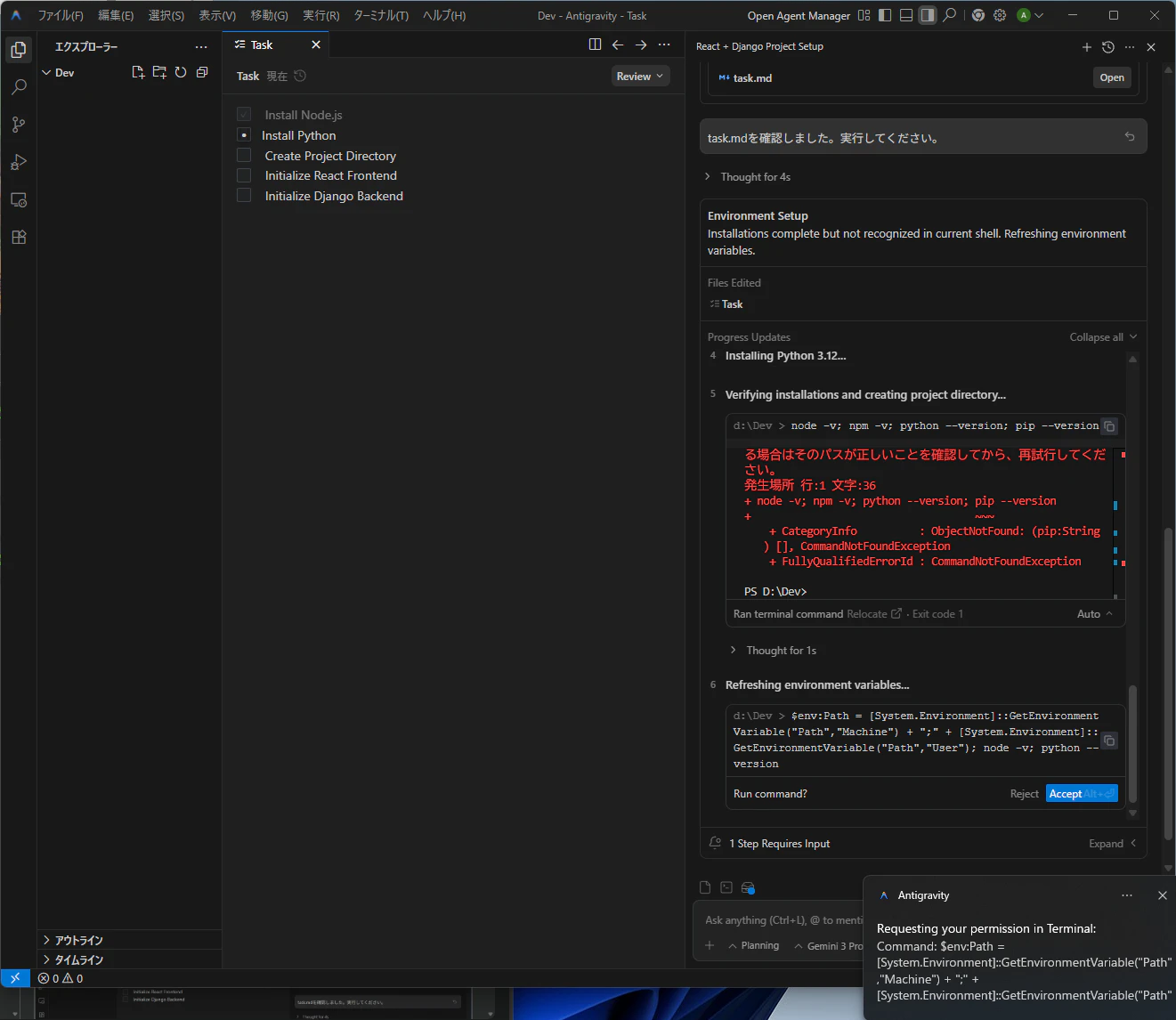
Task: Reject the pending terminal command
Action: click(1024, 794)
